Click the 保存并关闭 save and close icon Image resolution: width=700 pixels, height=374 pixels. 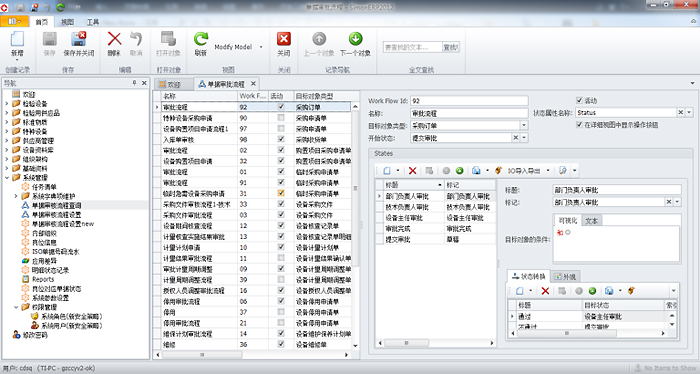click(79, 39)
